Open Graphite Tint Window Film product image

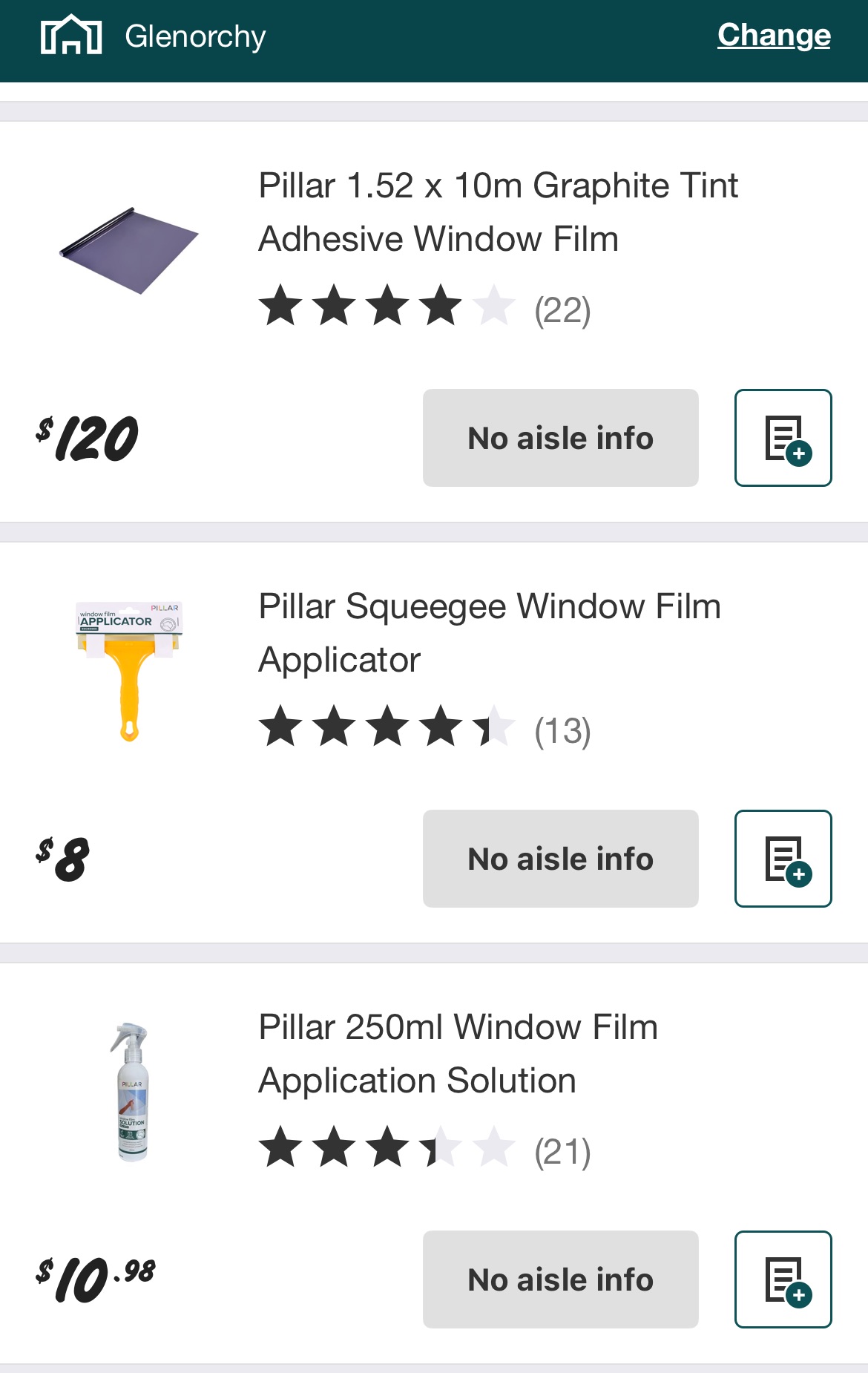[x=129, y=251]
